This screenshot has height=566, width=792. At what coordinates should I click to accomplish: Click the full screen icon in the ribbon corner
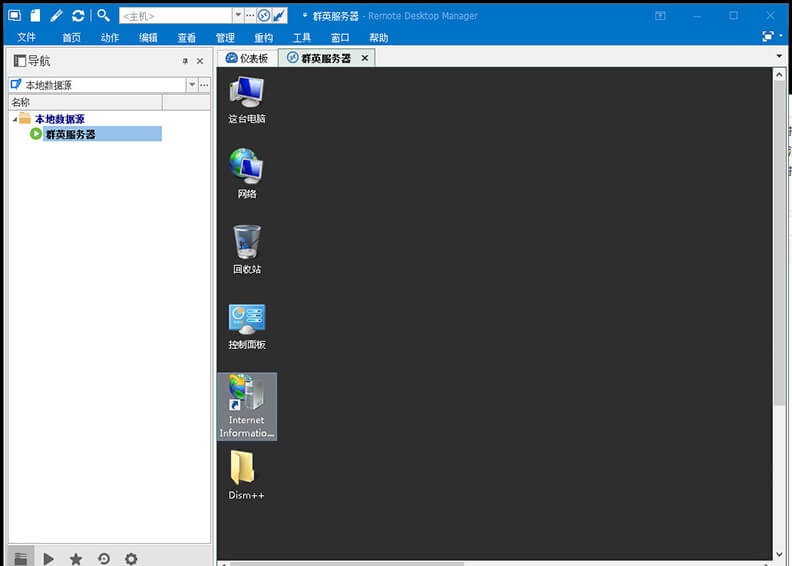[x=768, y=36]
